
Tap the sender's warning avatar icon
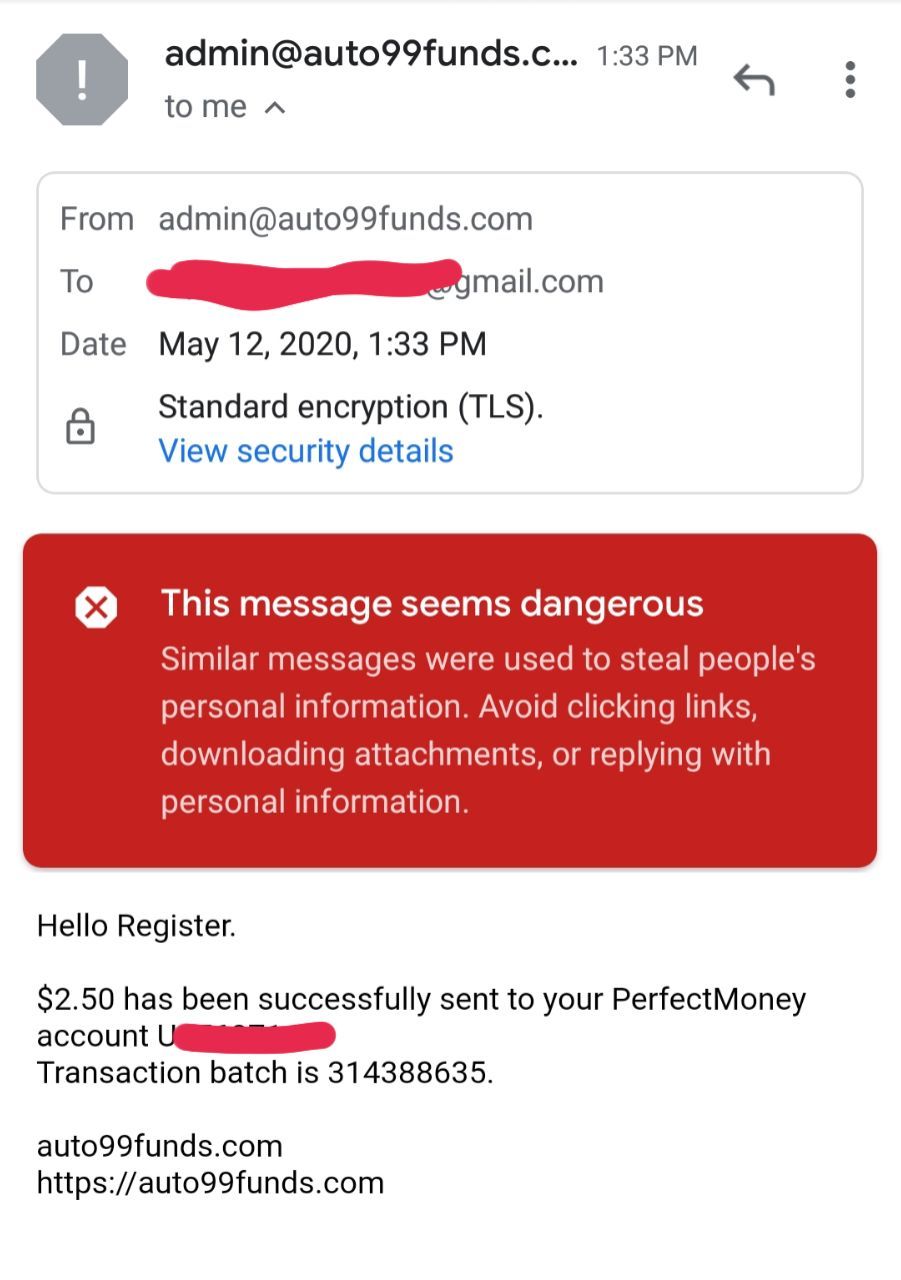point(82,79)
